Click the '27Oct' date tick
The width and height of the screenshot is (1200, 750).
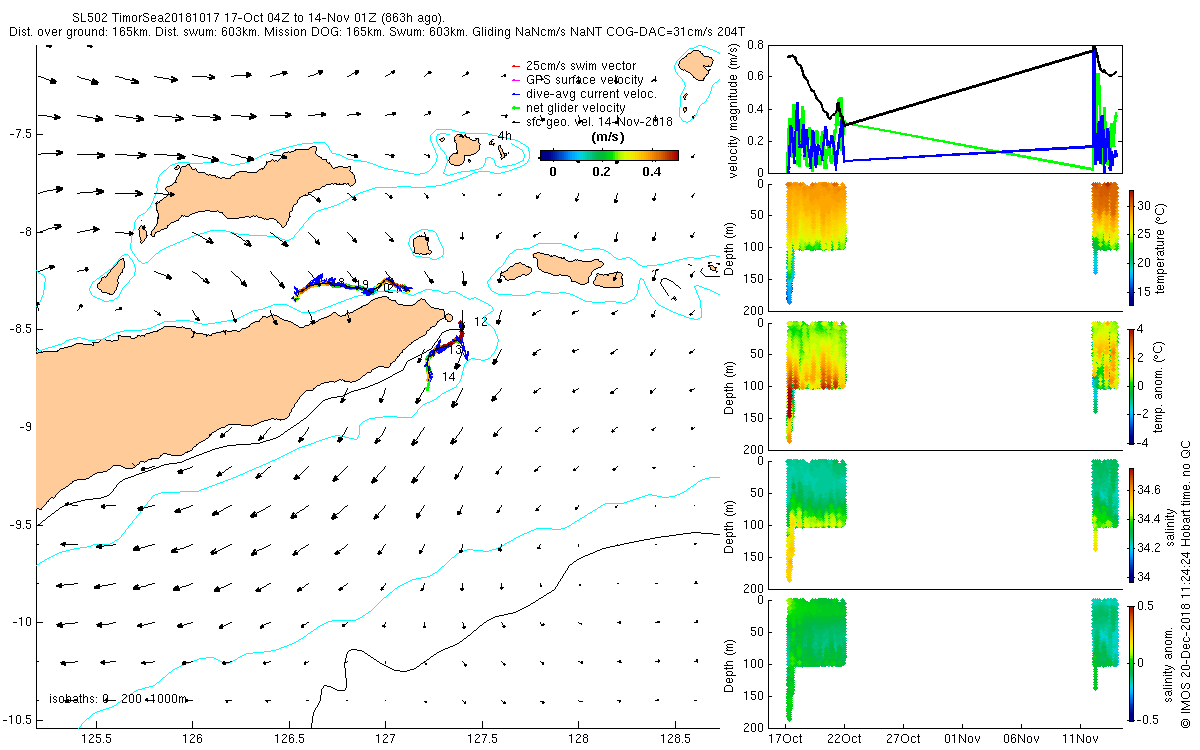(x=903, y=738)
